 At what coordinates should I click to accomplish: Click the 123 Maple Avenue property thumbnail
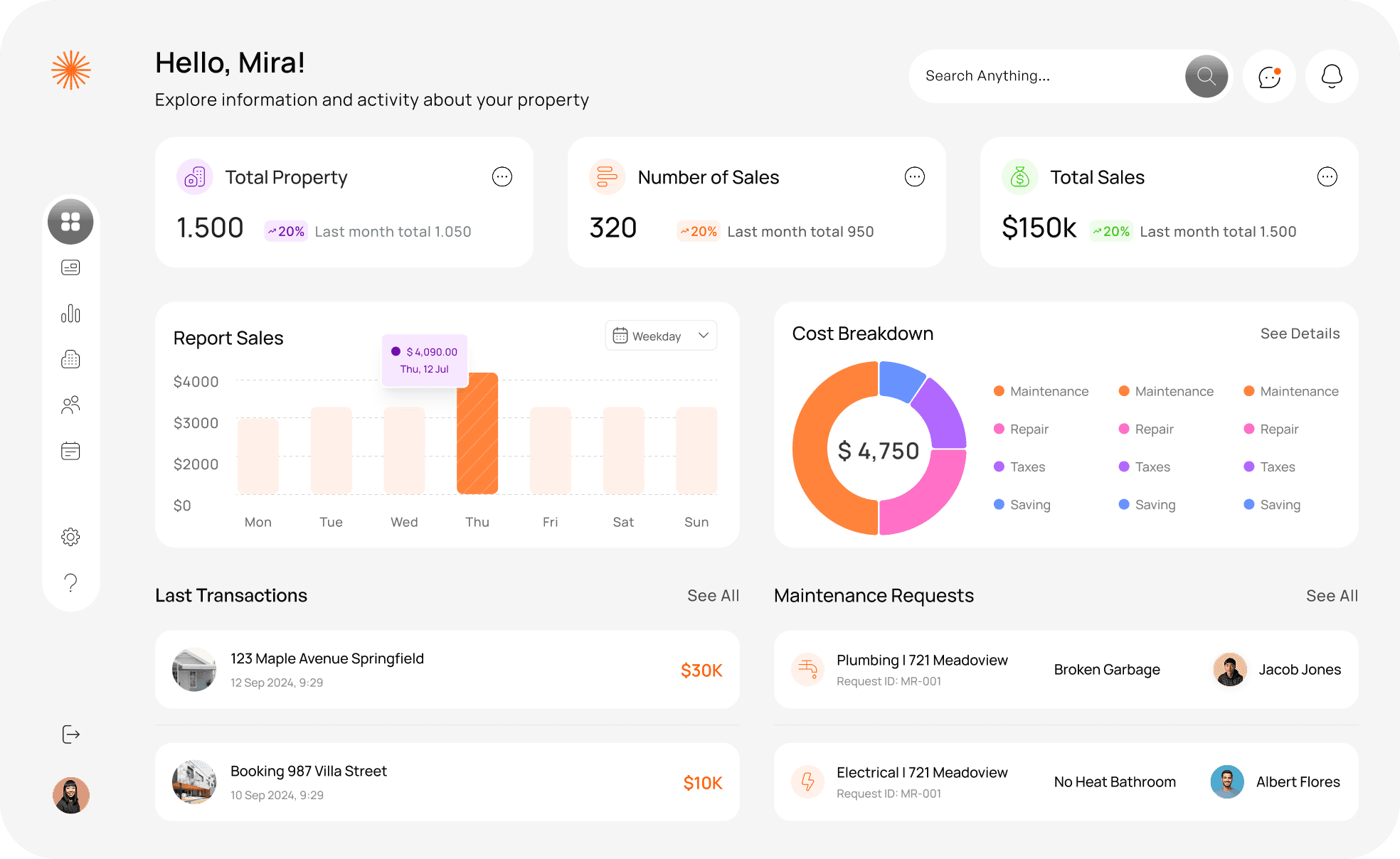(x=194, y=669)
